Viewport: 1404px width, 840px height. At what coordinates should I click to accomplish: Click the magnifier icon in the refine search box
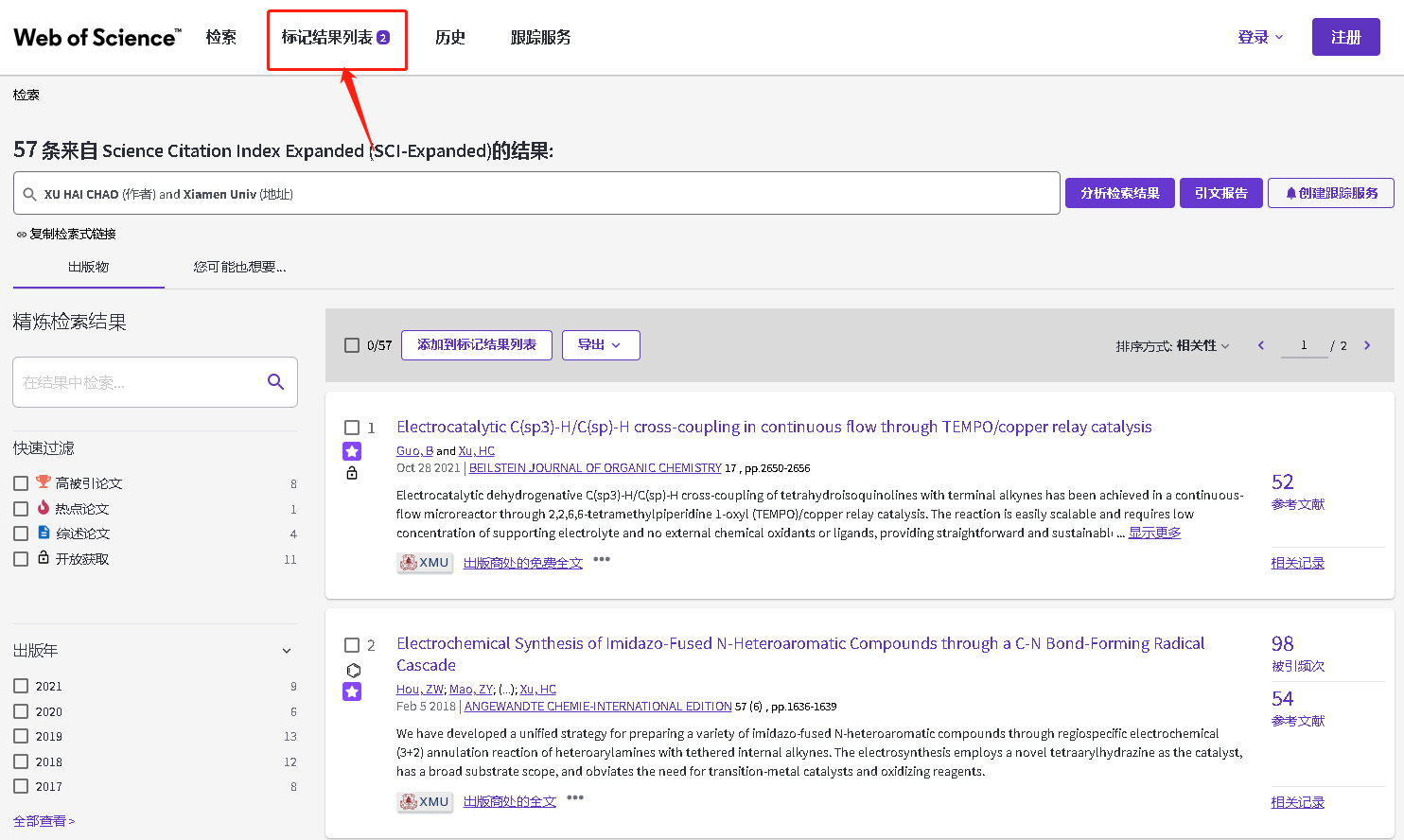click(x=275, y=382)
